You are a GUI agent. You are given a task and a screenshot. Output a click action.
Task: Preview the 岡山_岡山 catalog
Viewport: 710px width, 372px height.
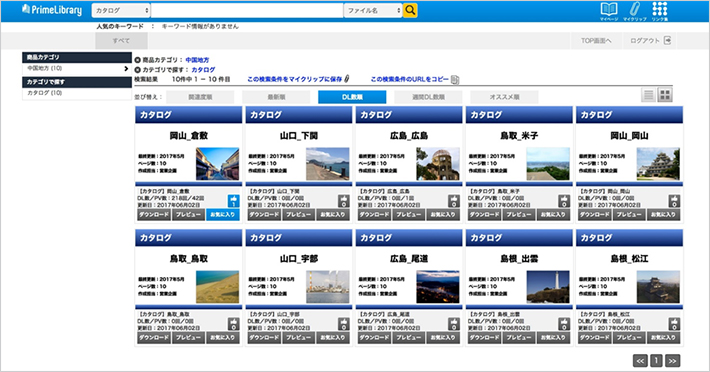pos(629,215)
